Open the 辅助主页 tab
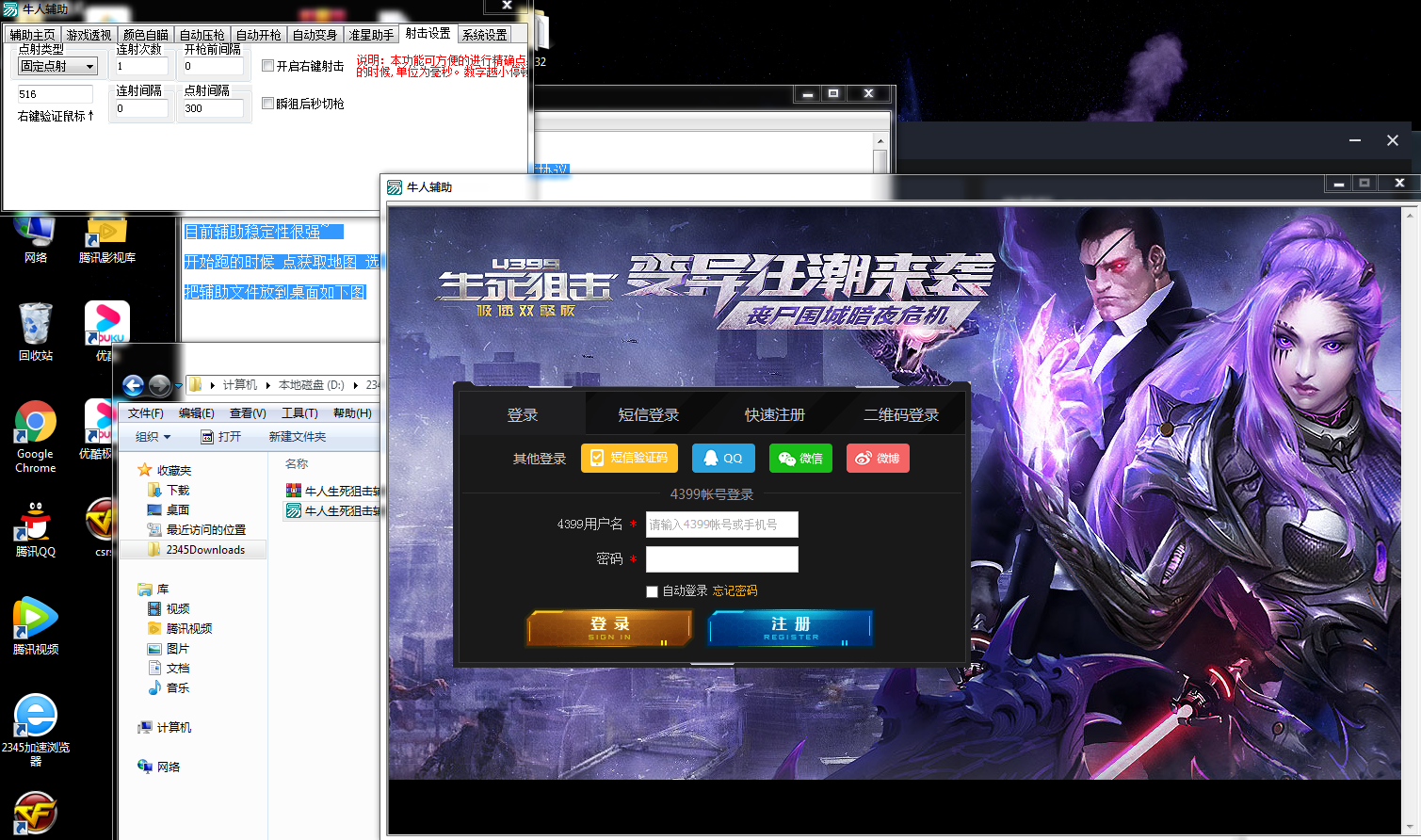Screen dimensions: 1421x840 (x=33, y=35)
